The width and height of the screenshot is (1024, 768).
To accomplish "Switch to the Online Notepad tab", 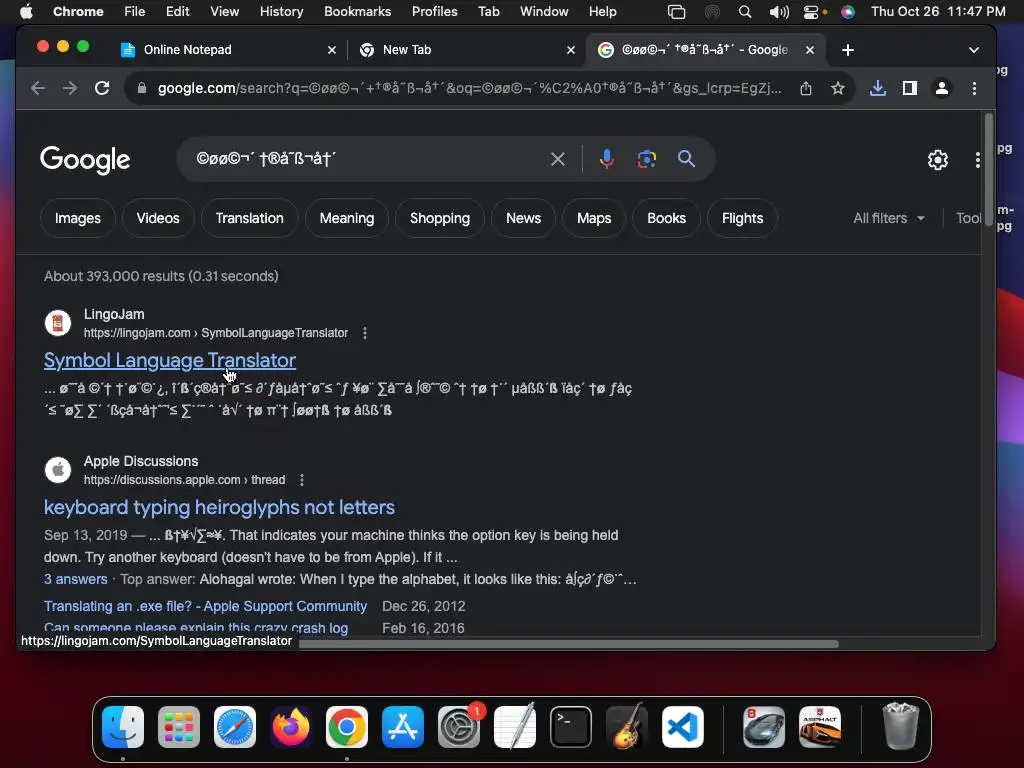I will click(x=229, y=50).
